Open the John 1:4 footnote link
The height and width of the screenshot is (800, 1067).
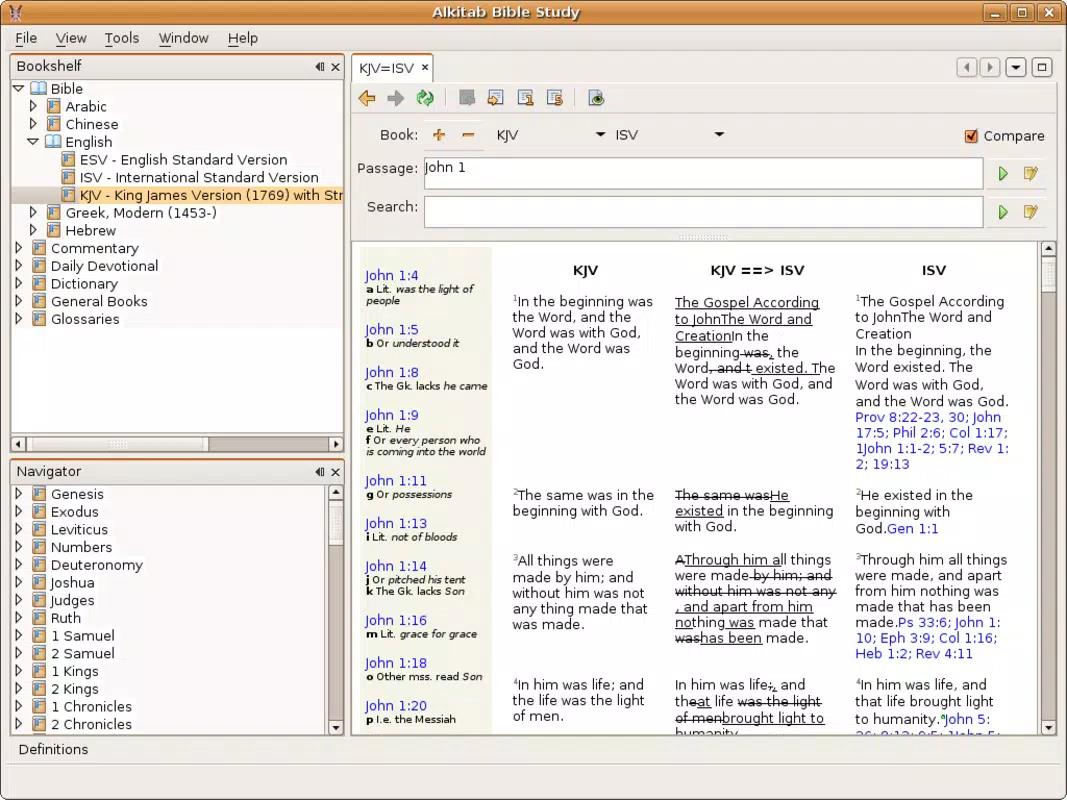(391, 276)
